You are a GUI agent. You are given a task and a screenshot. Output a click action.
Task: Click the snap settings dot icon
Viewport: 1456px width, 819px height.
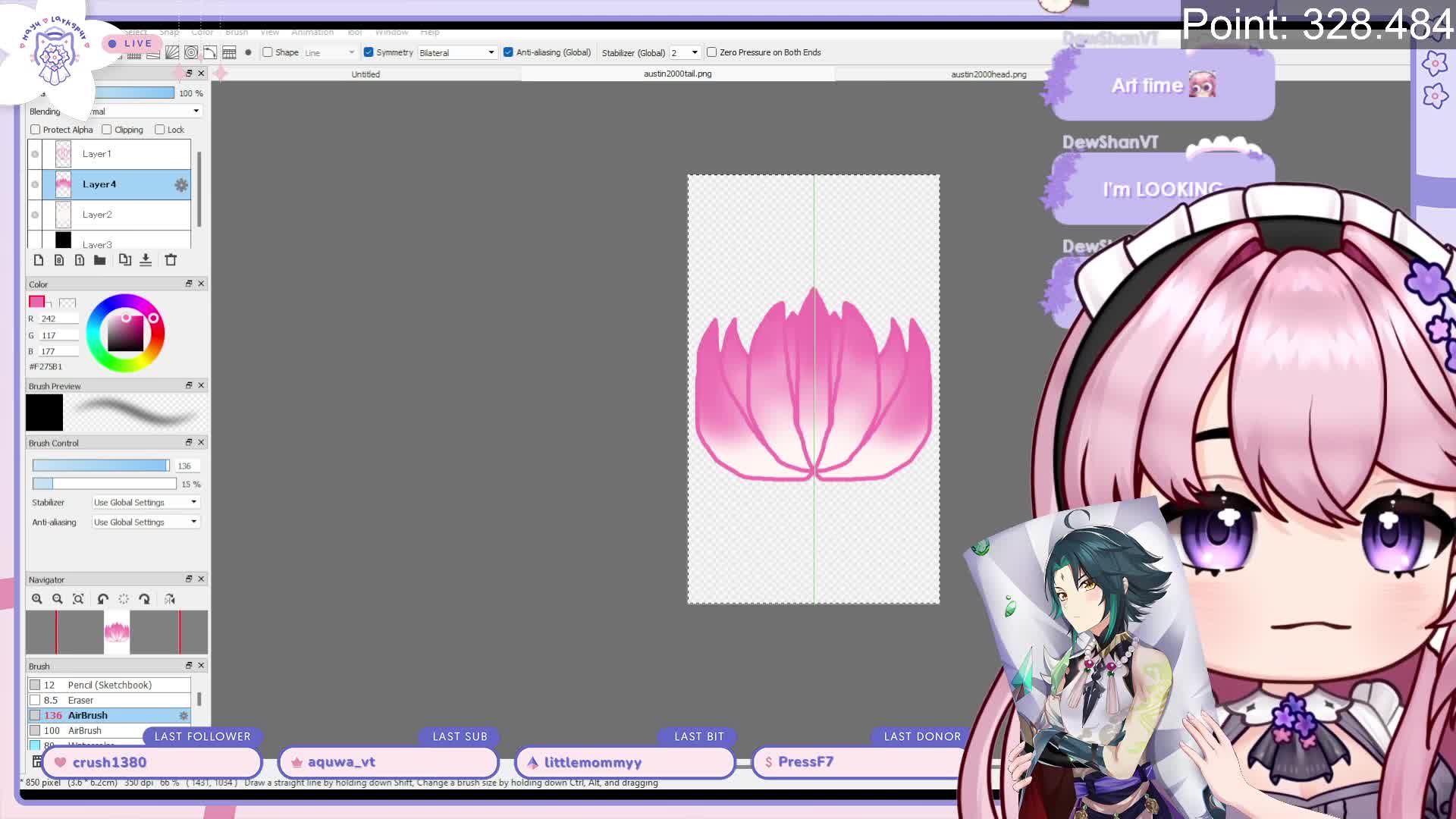point(248,52)
